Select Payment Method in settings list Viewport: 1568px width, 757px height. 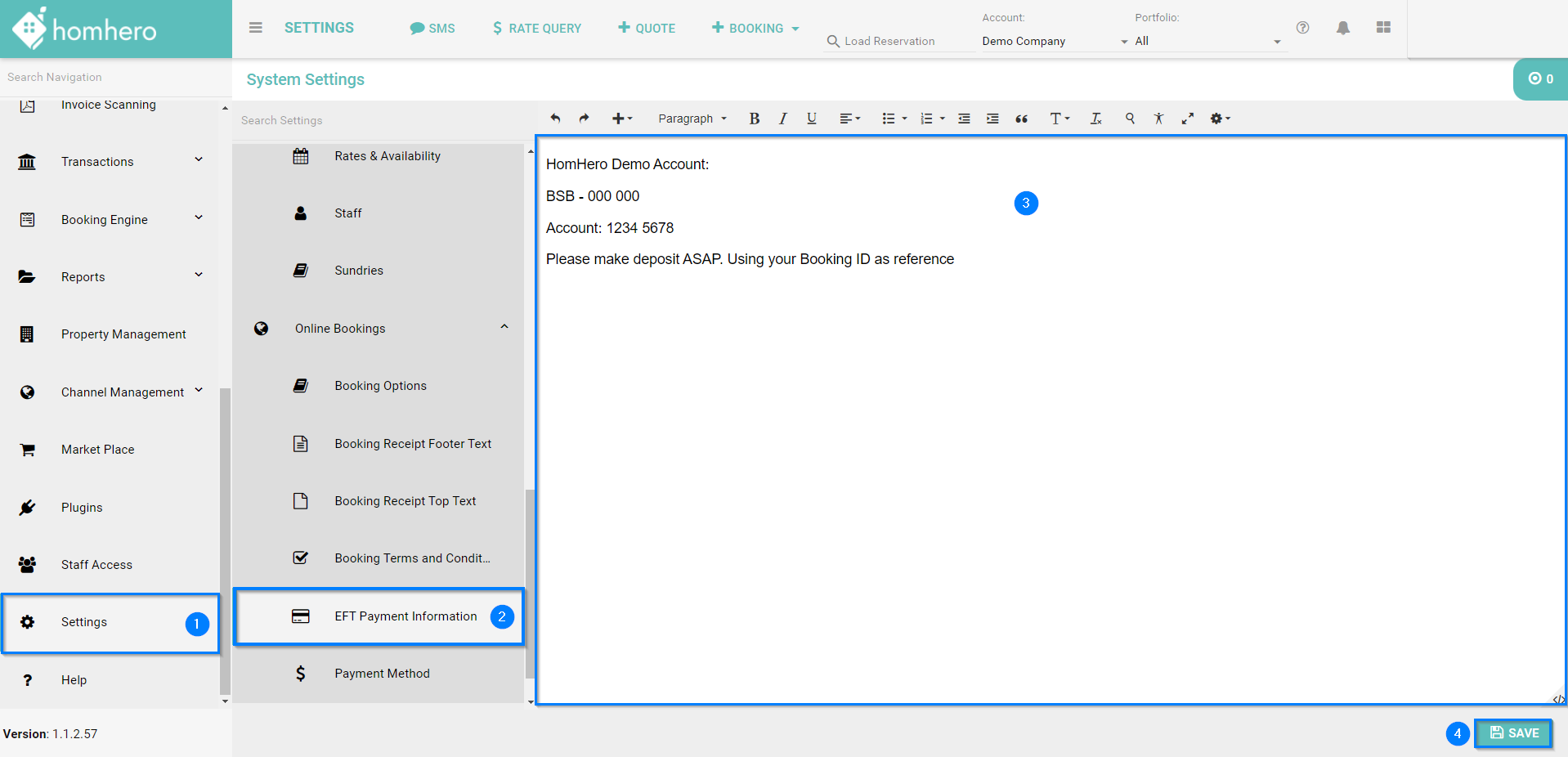[x=382, y=674]
